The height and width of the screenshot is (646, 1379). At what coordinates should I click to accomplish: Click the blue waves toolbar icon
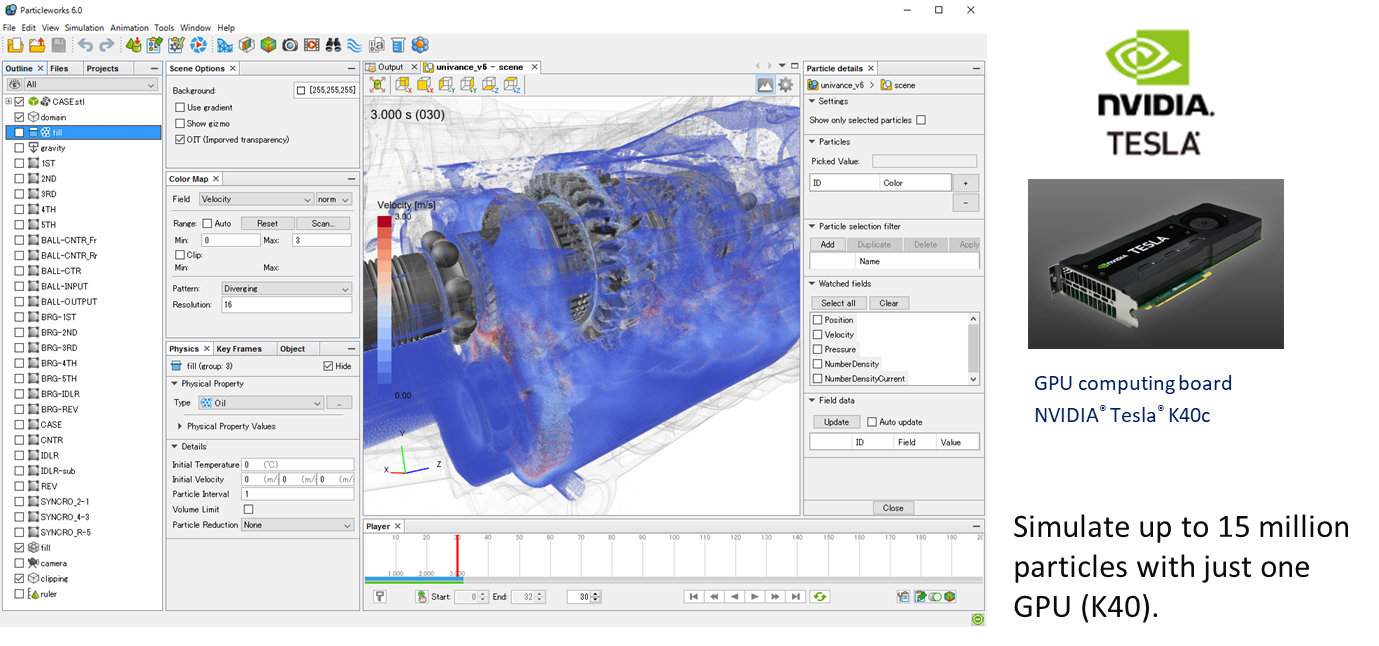click(x=355, y=45)
